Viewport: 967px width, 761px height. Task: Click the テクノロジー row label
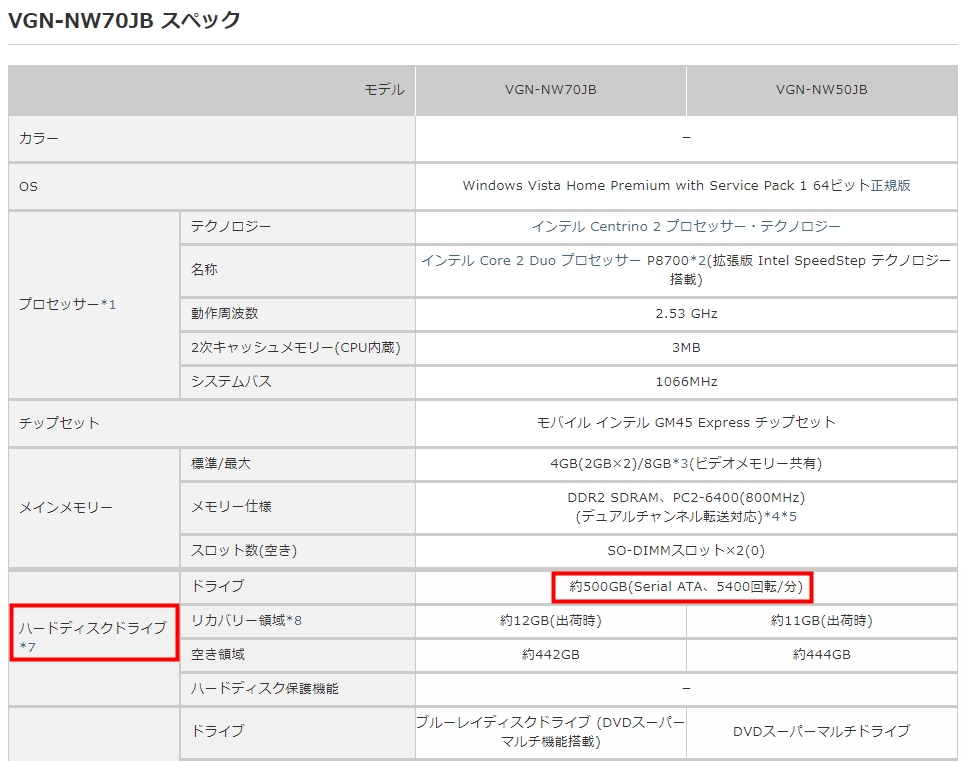pos(297,227)
